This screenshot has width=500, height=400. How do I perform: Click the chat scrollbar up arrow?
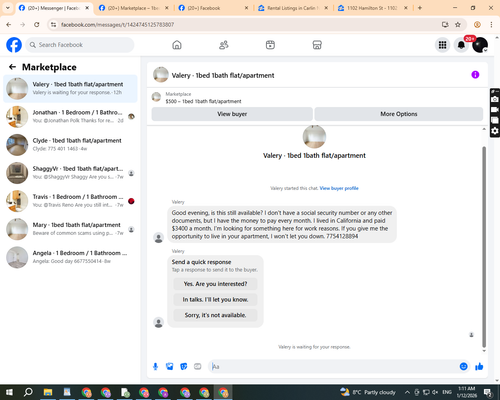484,129
